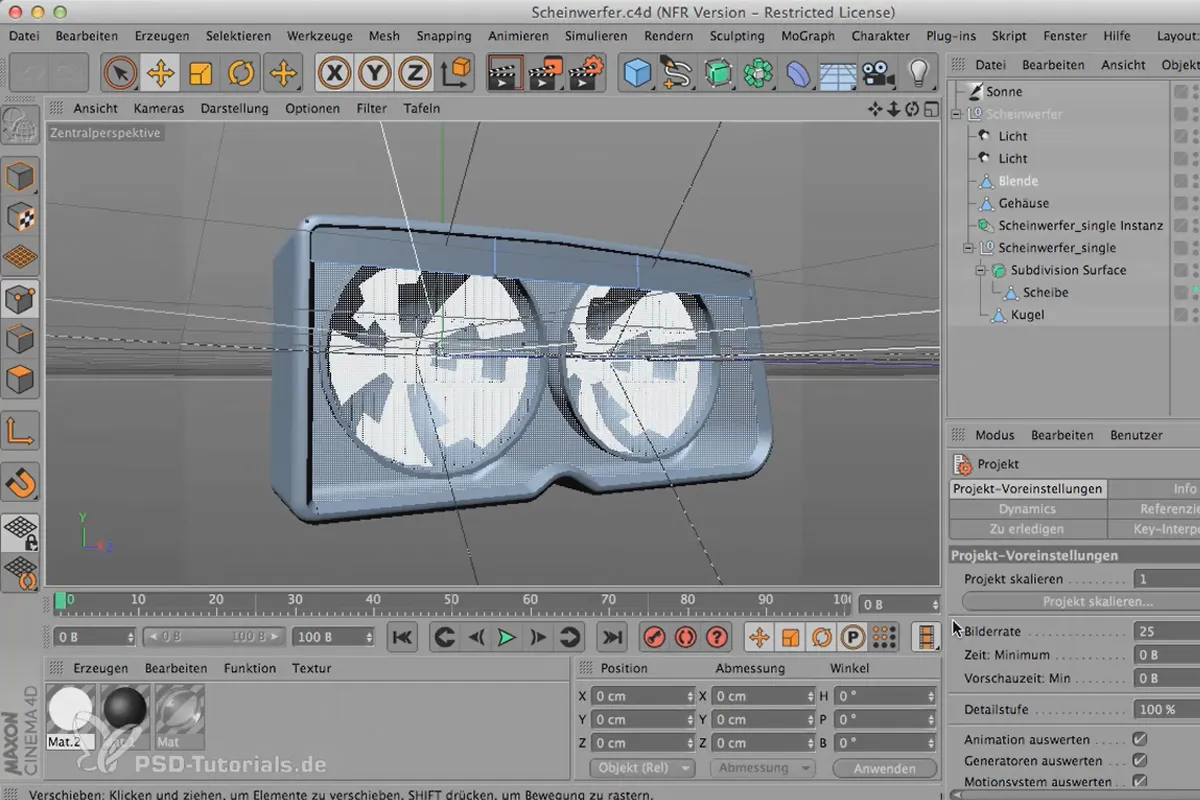
Task: Open the Zu erledigen tab
Action: click(1028, 529)
